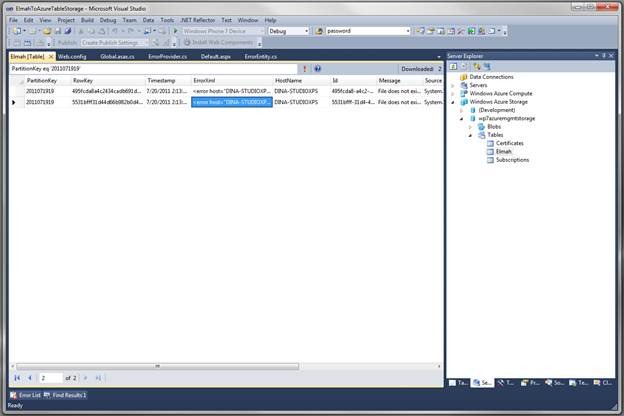The width and height of the screenshot is (624, 416).
Task: Open the Debug menu
Action: coord(107,20)
